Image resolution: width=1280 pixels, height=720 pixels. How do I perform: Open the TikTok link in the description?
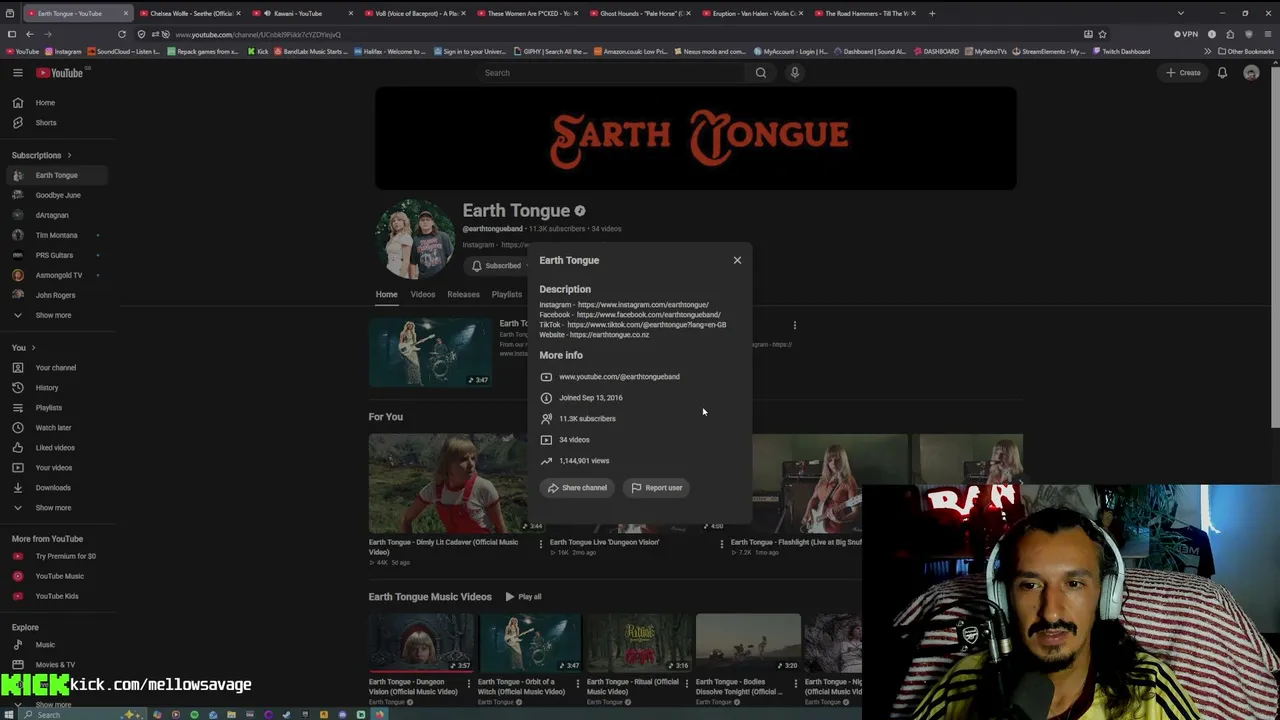point(646,325)
